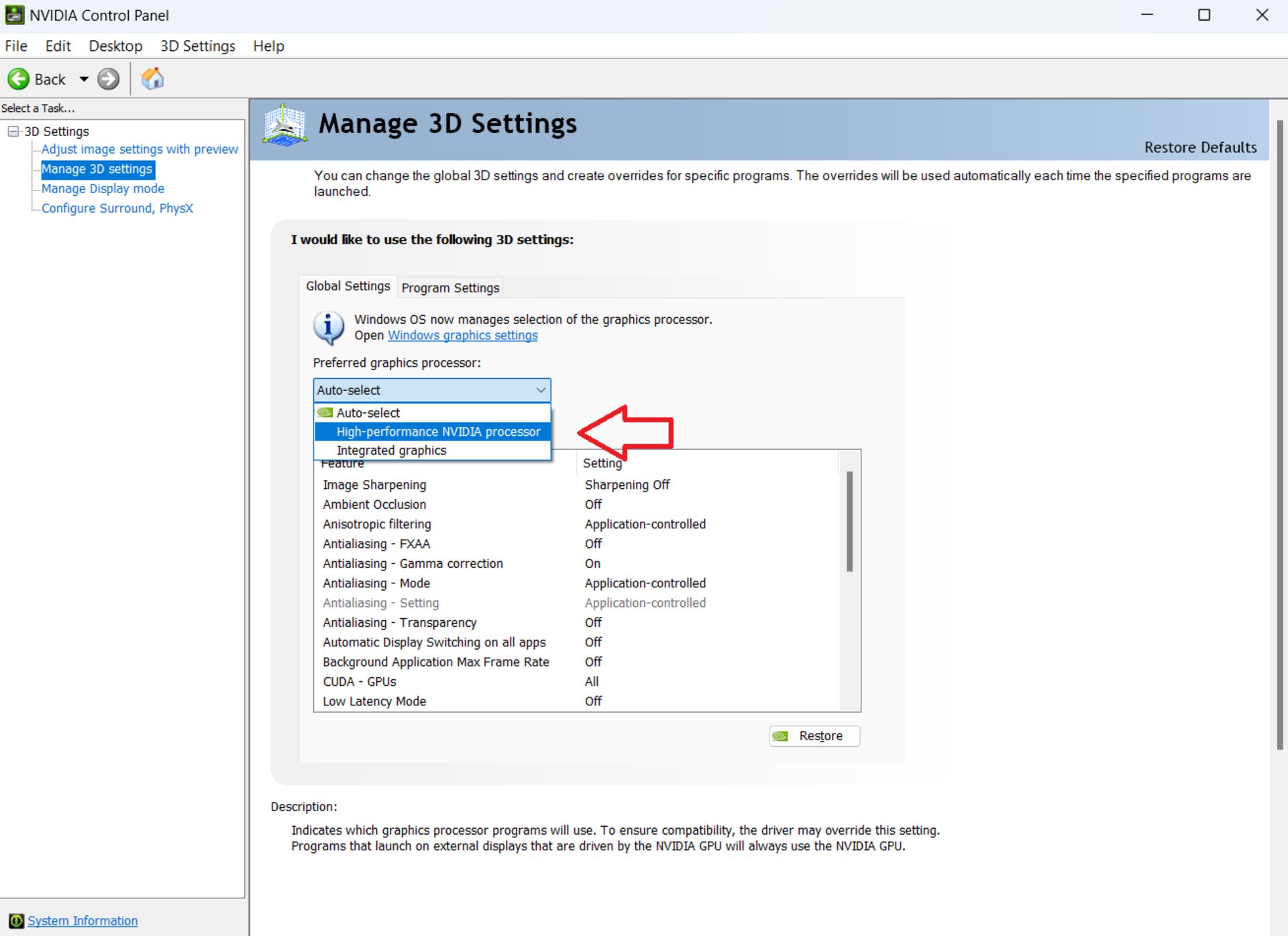Select Antialiasing - Transparency row
Screen dimensions: 1288x936
pos(577,623)
